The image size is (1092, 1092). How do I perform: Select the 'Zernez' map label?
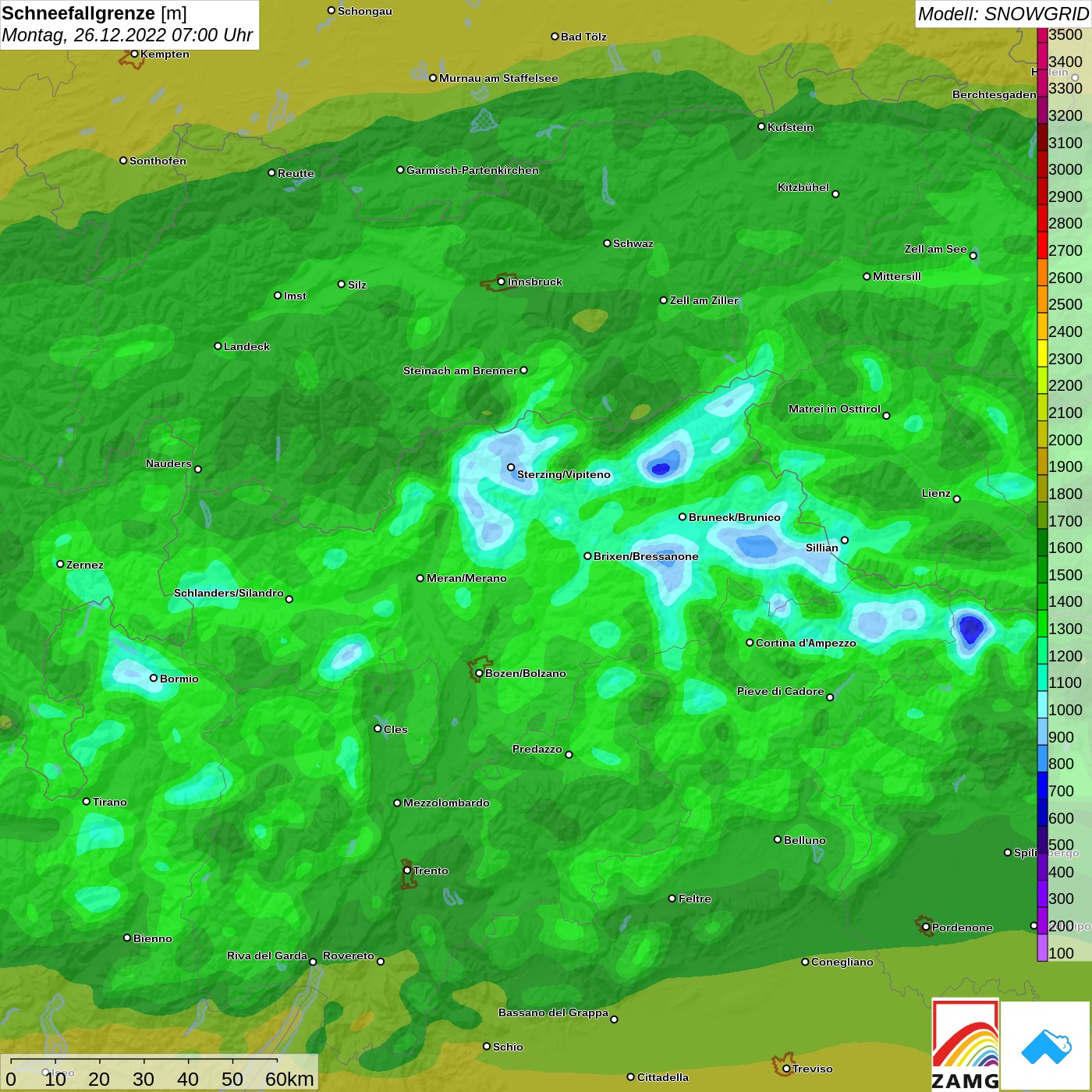click(85, 565)
